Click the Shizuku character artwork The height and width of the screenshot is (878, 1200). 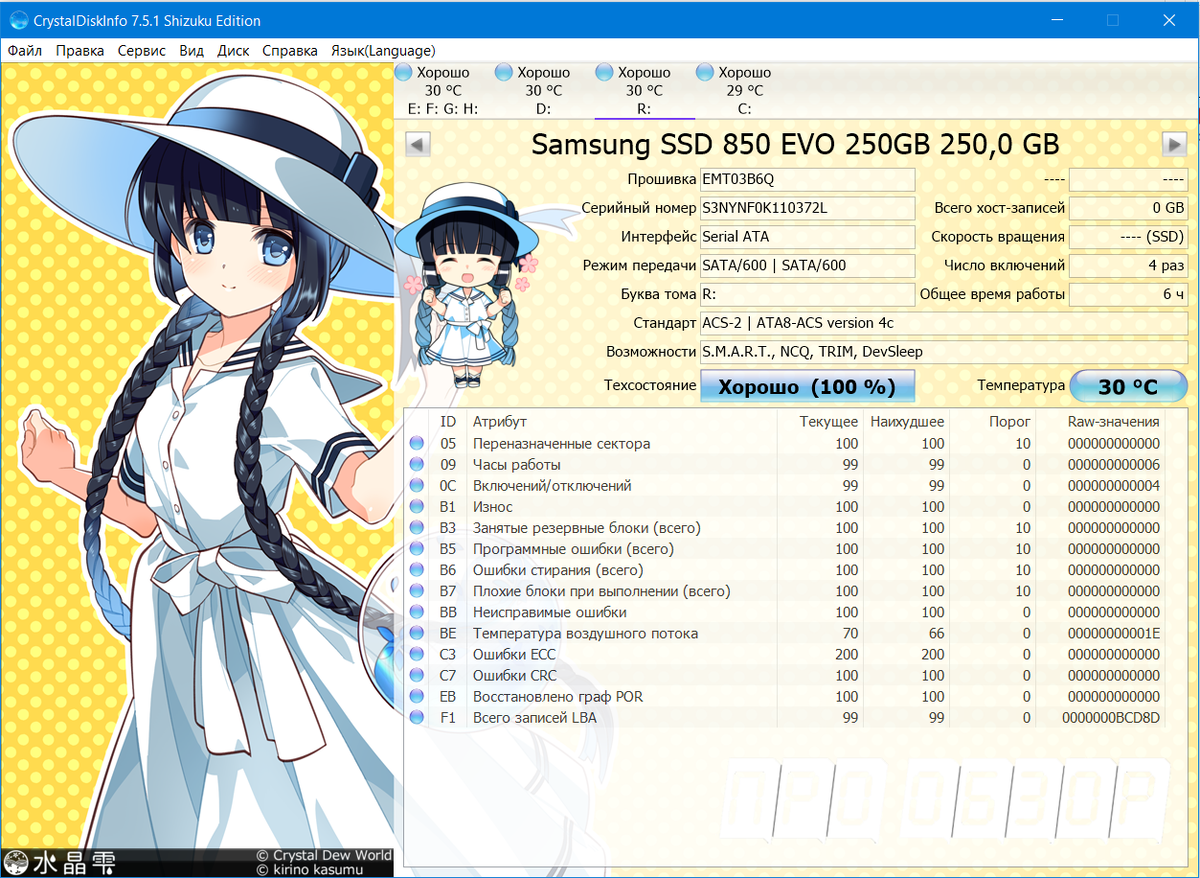click(x=197, y=470)
